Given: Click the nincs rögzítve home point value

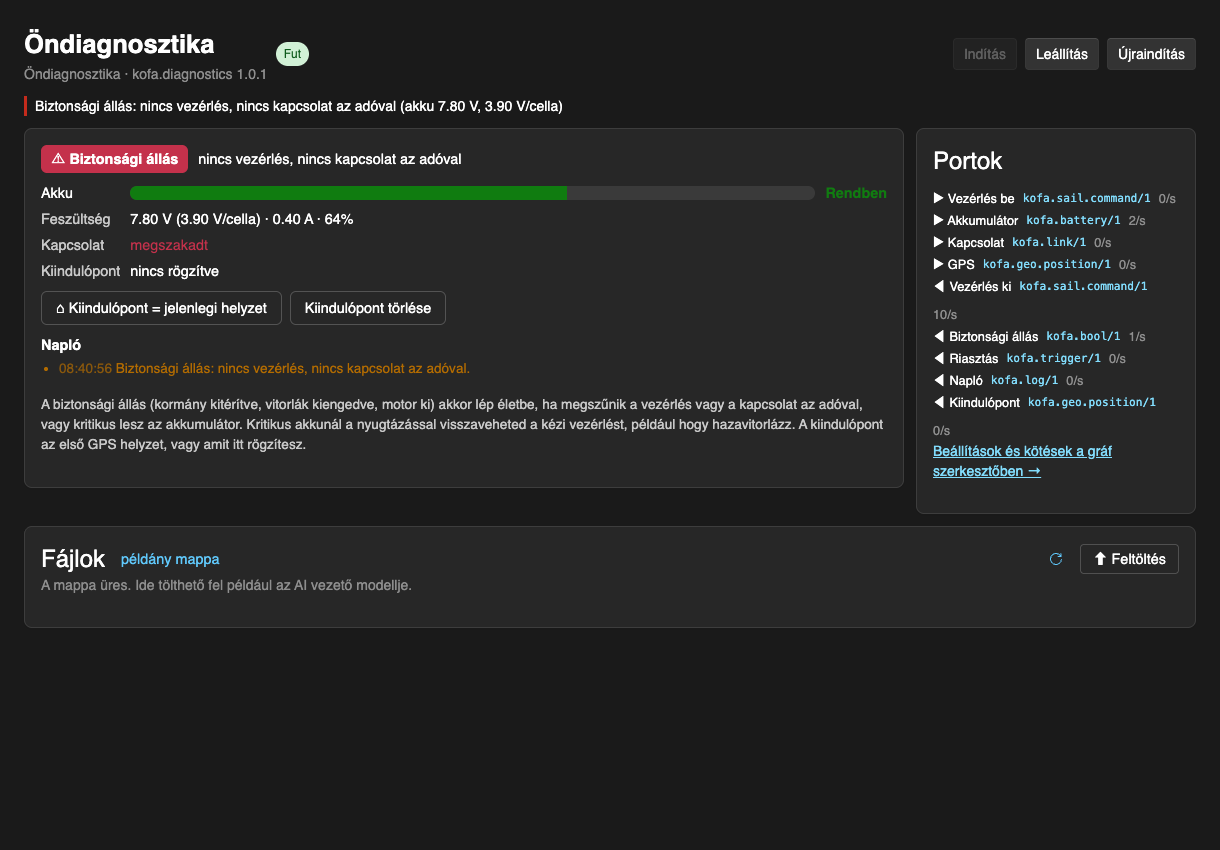Looking at the screenshot, I should click(174, 271).
